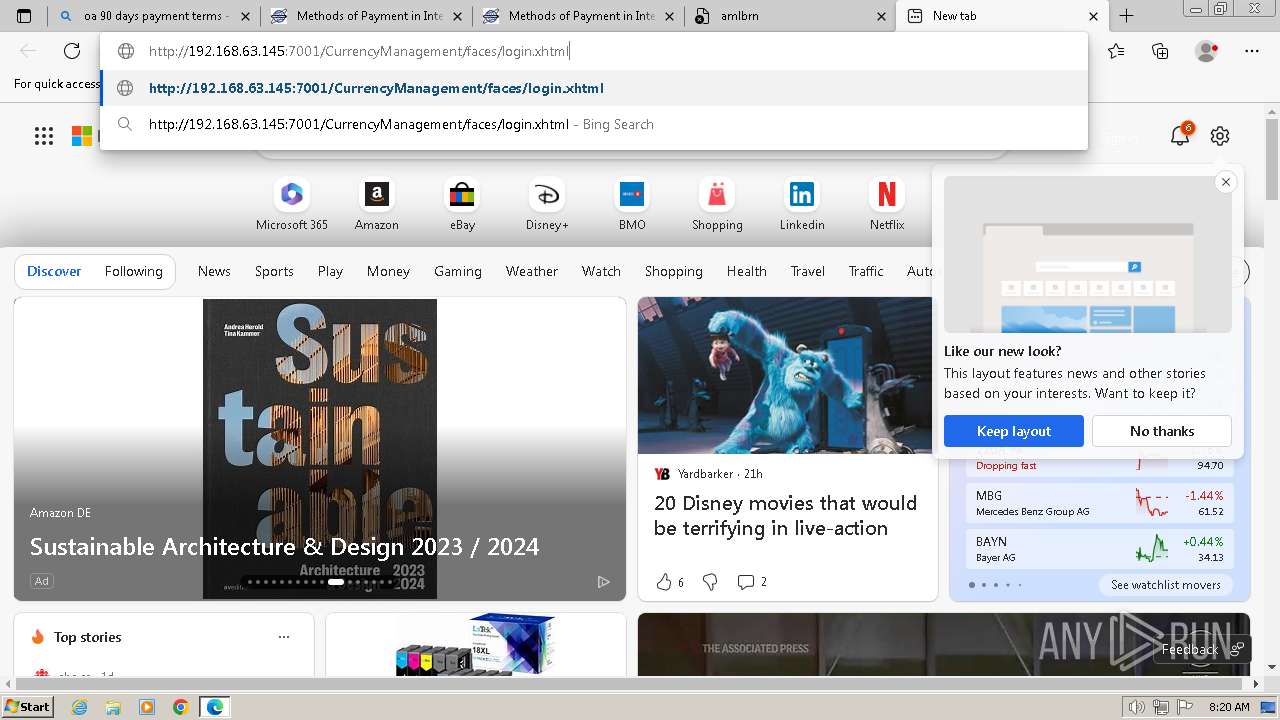Image resolution: width=1280 pixels, height=720 pixels.
Task: Open Amazon quick link
Action: 376,205
